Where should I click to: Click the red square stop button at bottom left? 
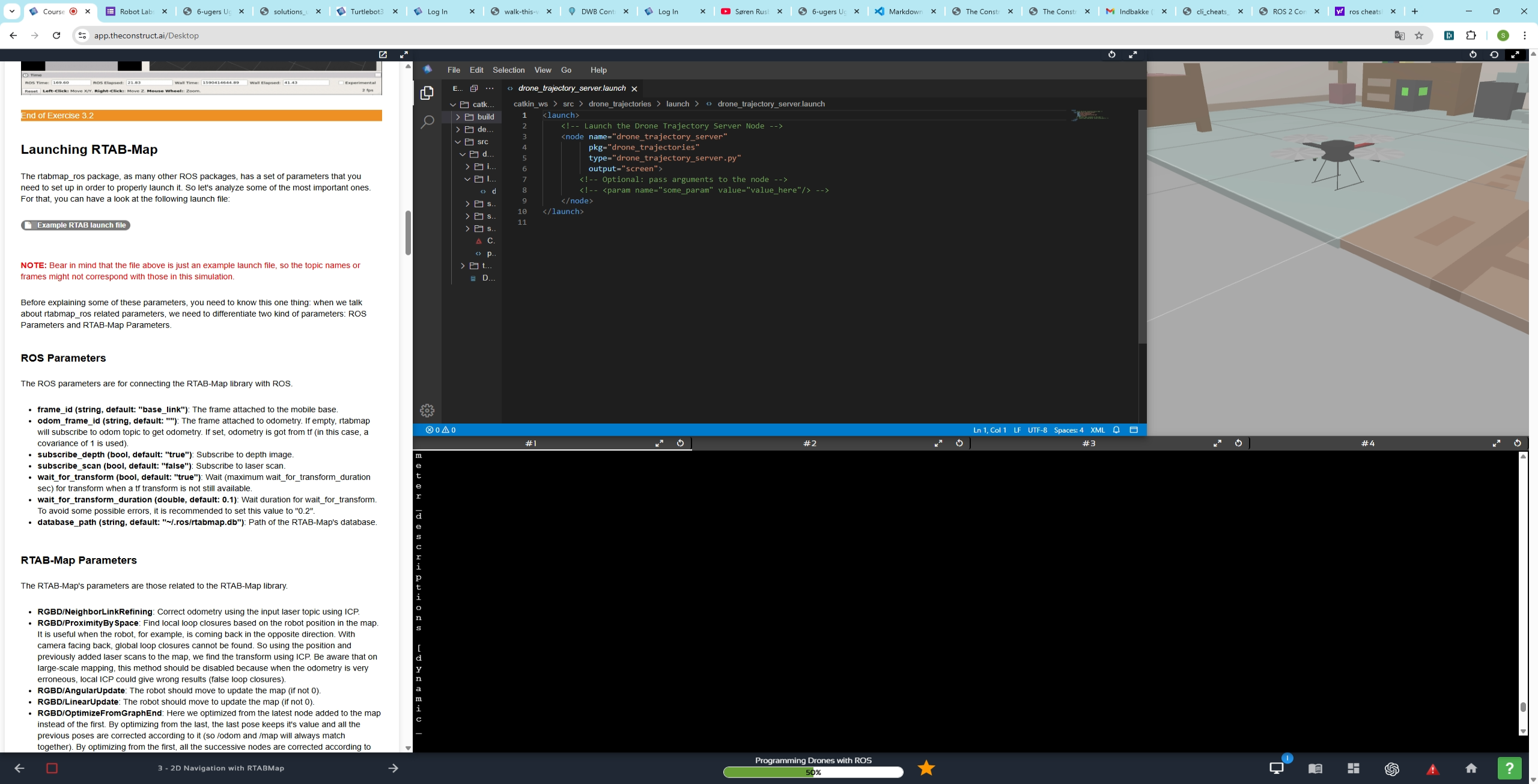(x=52, y=768)
